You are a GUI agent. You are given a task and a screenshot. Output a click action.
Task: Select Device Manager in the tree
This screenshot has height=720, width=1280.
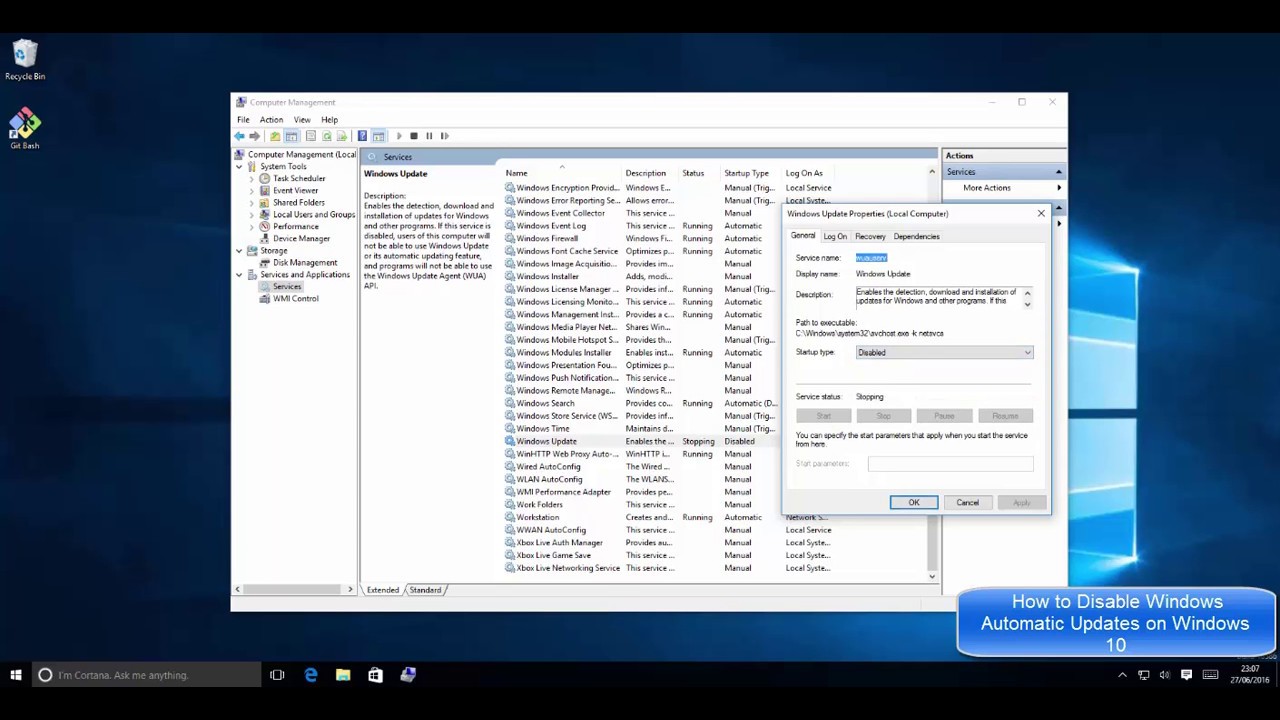[301, 238]
